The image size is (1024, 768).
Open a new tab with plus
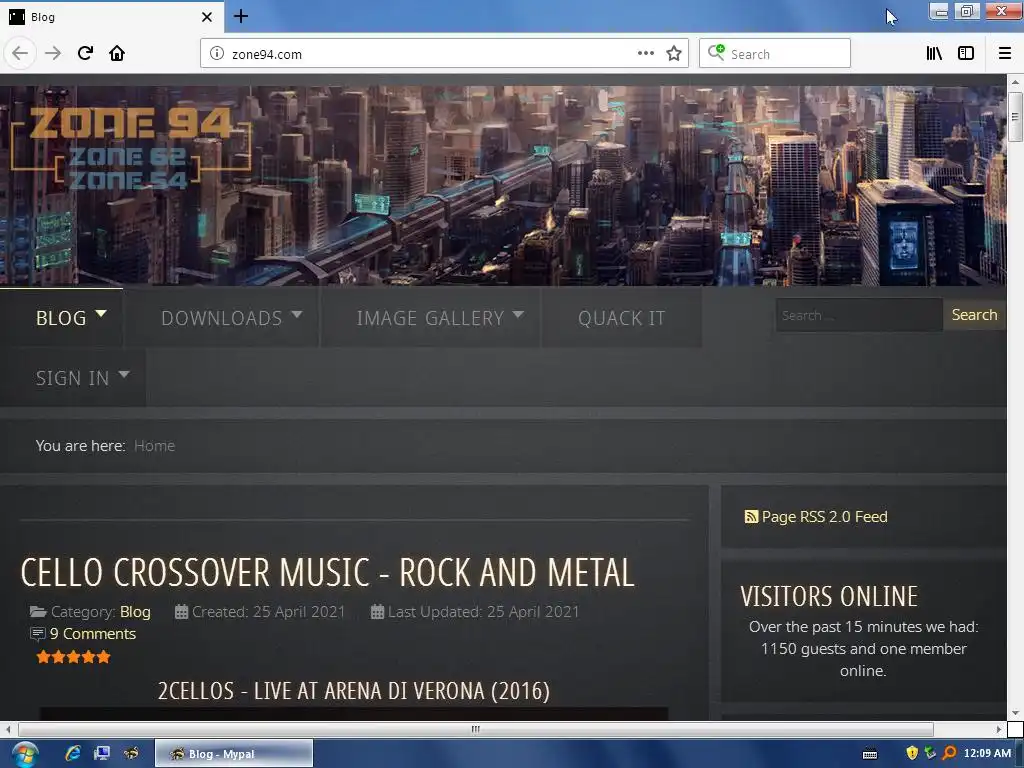tap(240, 16)
